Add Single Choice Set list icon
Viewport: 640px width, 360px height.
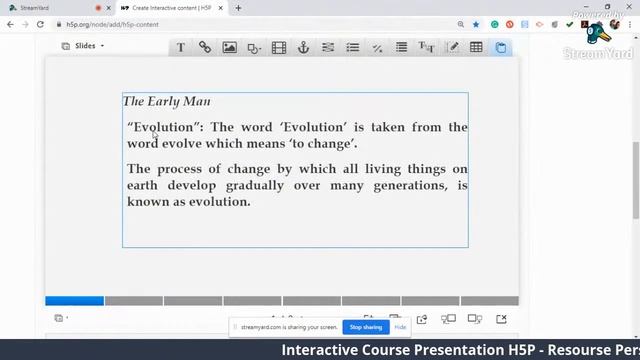click(353, 47)
